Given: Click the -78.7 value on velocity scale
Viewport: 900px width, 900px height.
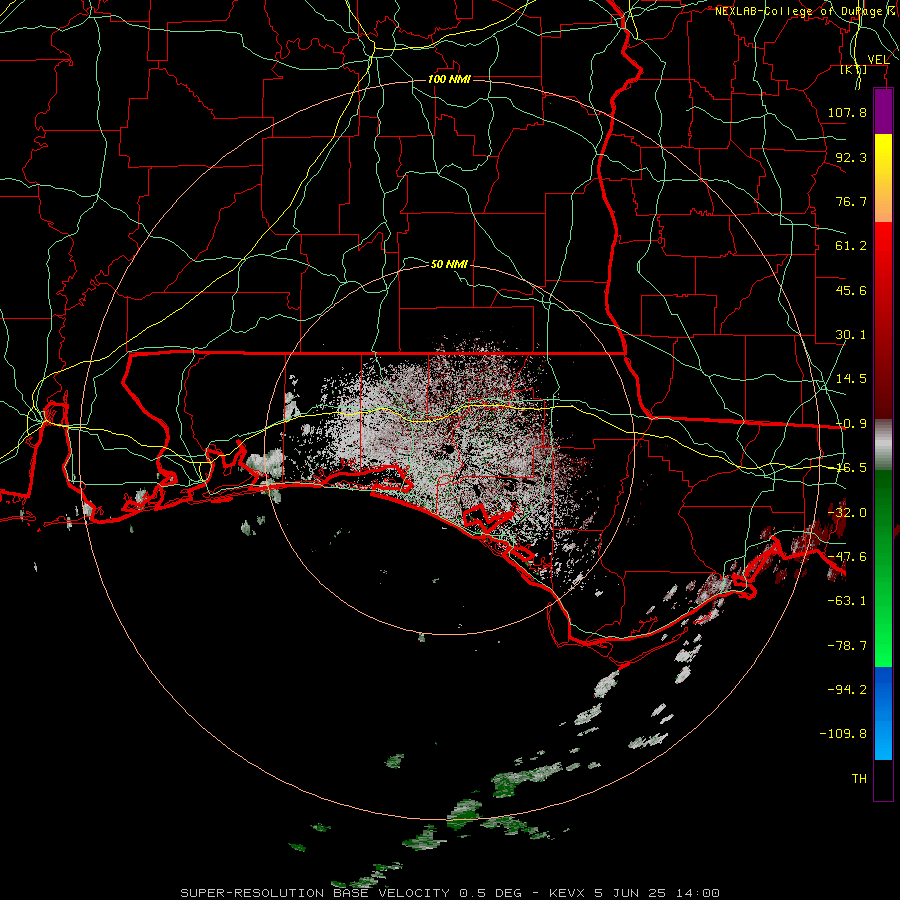Looking at the screenshot, I should 847,646.
